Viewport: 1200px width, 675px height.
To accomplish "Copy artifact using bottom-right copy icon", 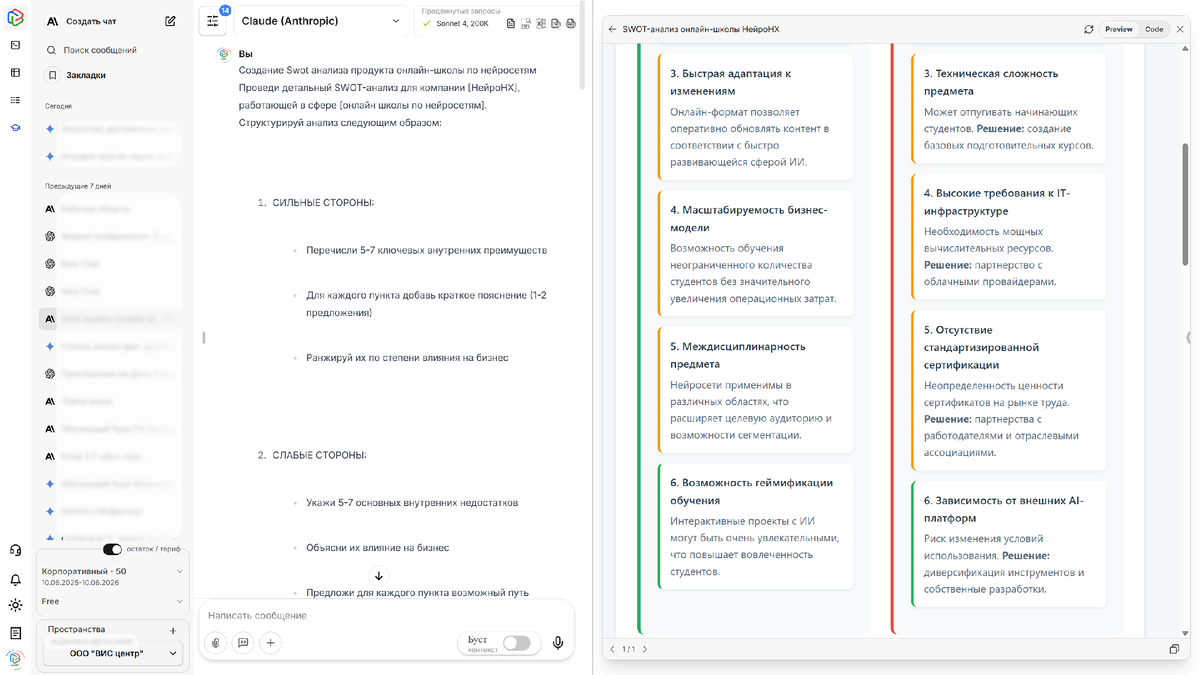I will click(x=1174, y=649).
